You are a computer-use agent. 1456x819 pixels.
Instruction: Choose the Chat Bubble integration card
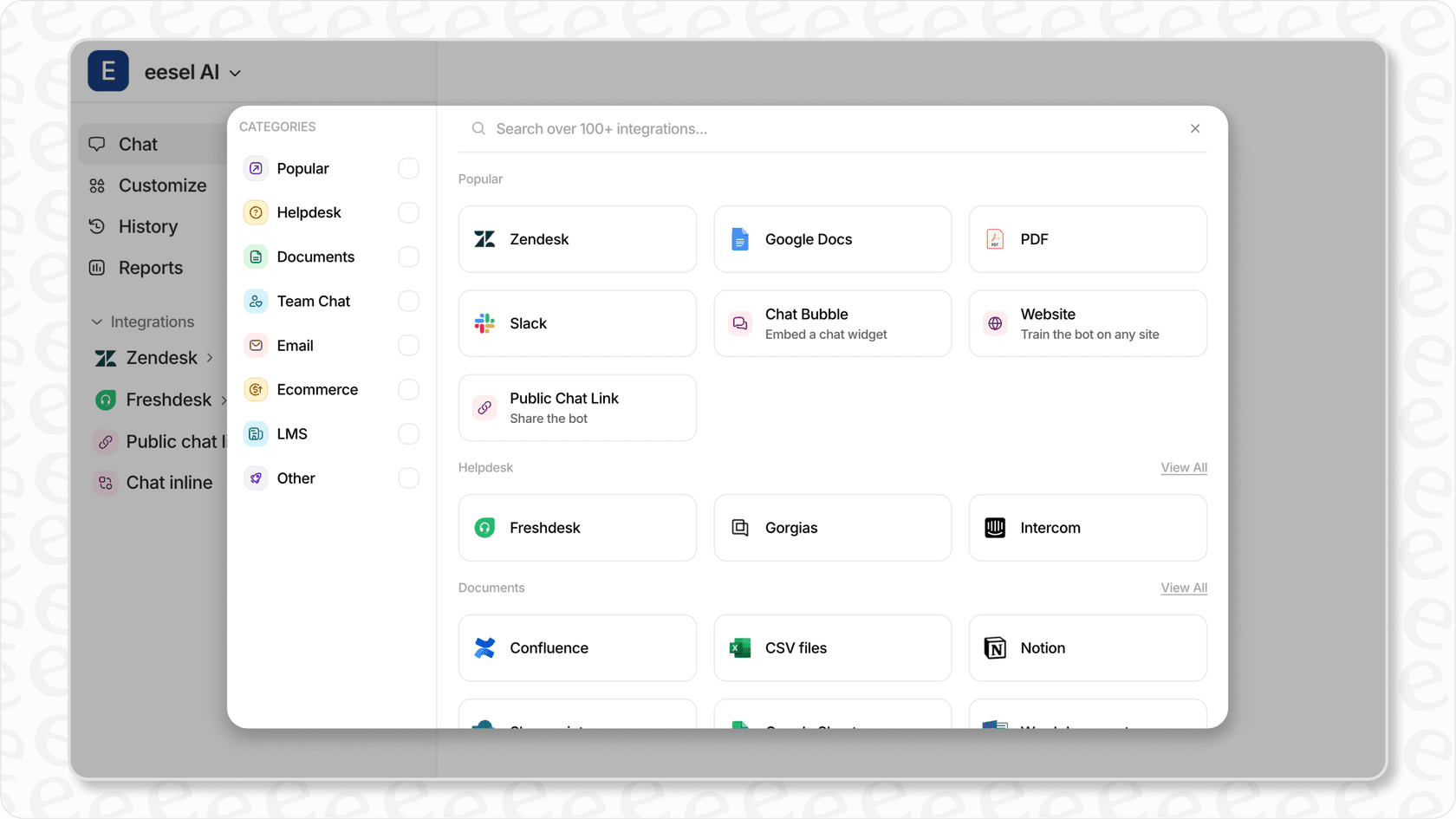click(x=832, y=323)
